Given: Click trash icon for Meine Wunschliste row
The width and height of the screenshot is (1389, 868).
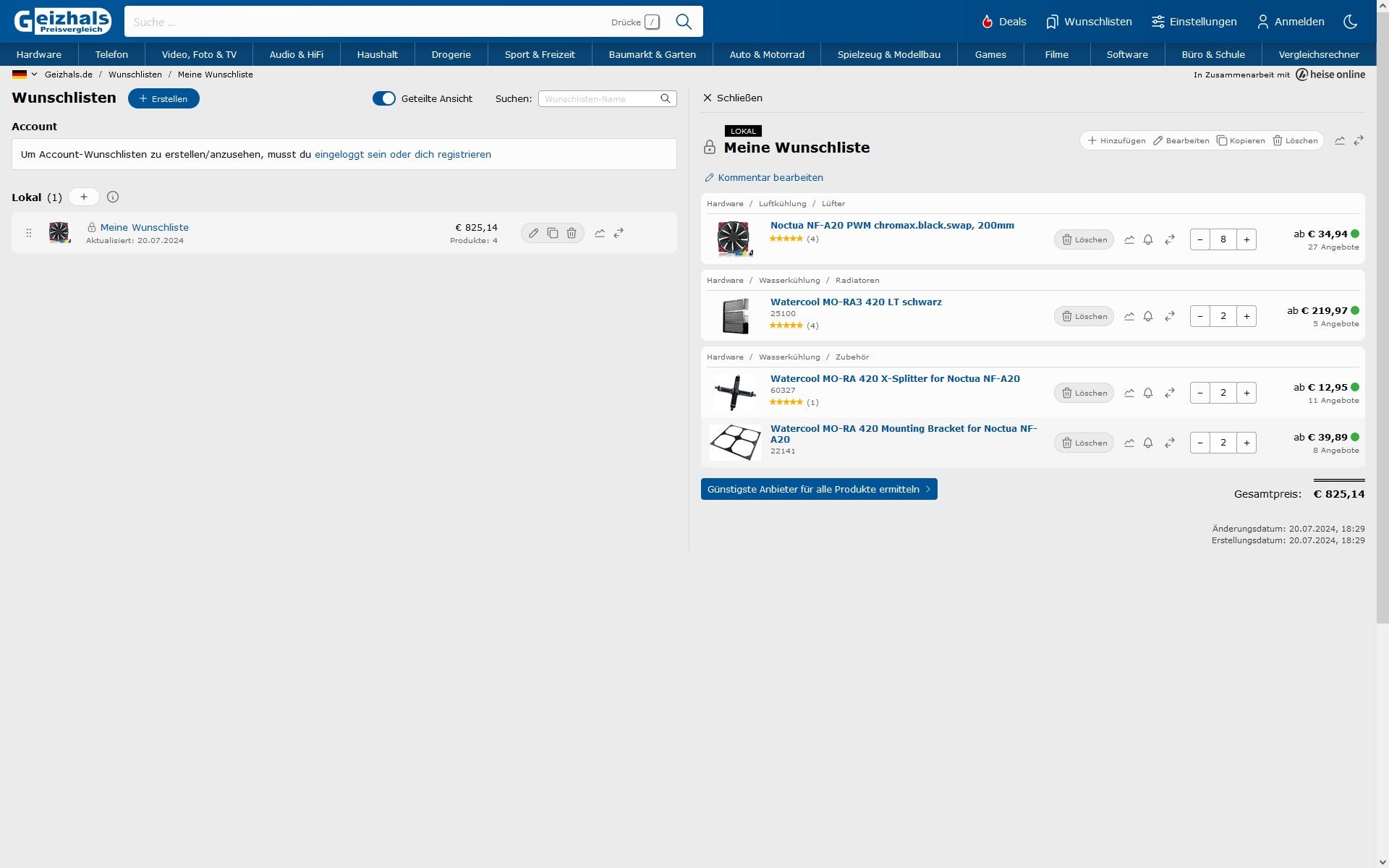Looking at the screenshot, I should 572,233.
